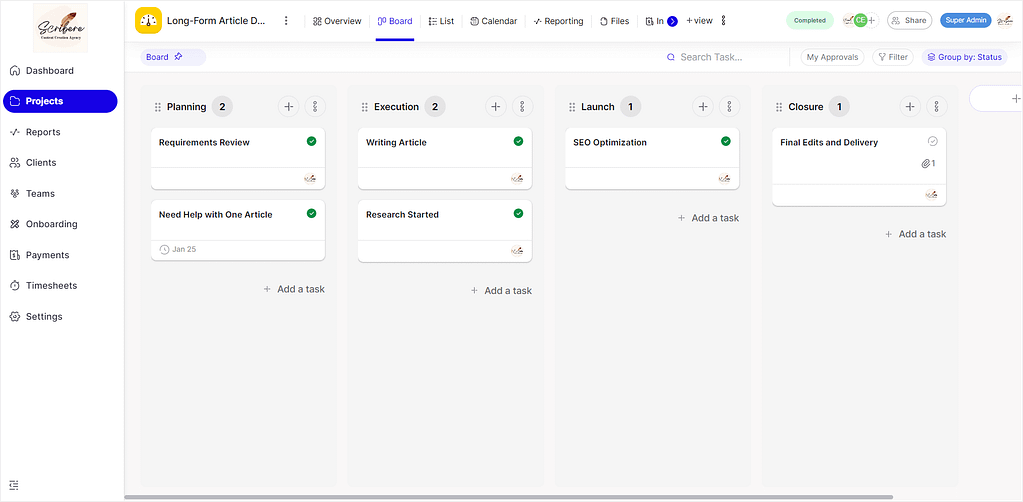Open the user profile avatar top right
Screen dimensions: 1023x502
(1005, 20)
